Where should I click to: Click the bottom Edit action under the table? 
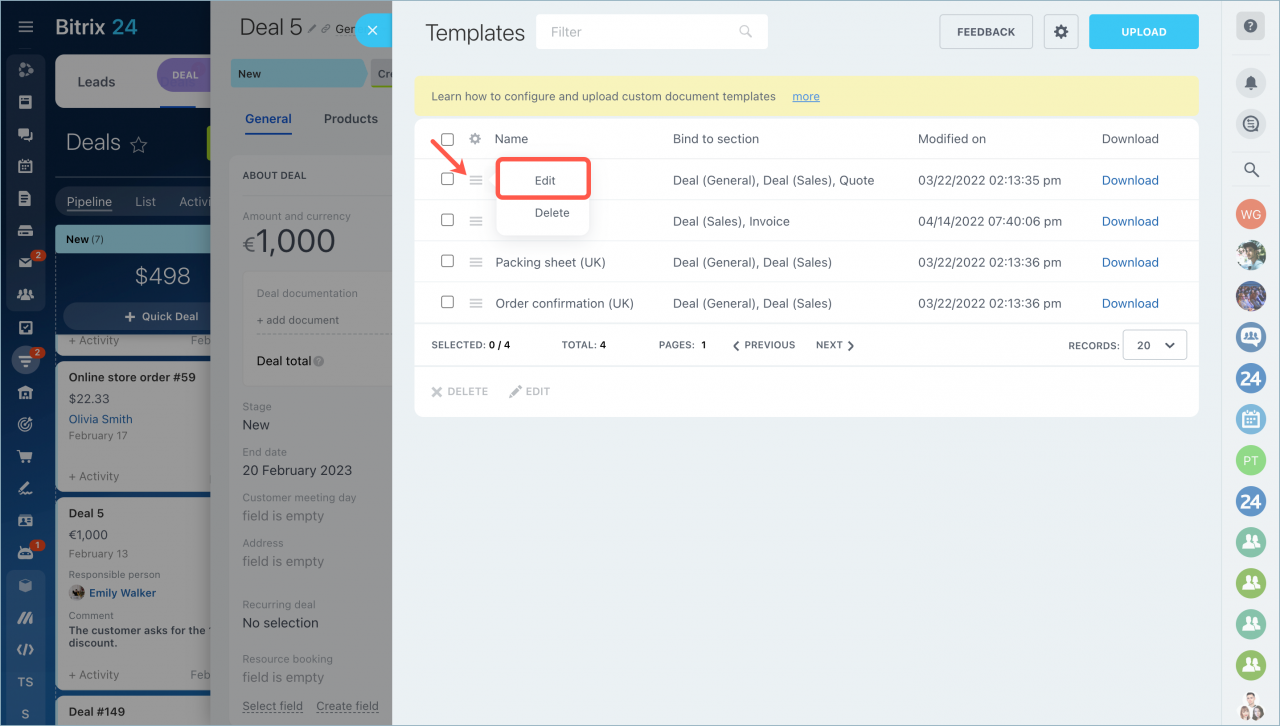pos(530,392)
